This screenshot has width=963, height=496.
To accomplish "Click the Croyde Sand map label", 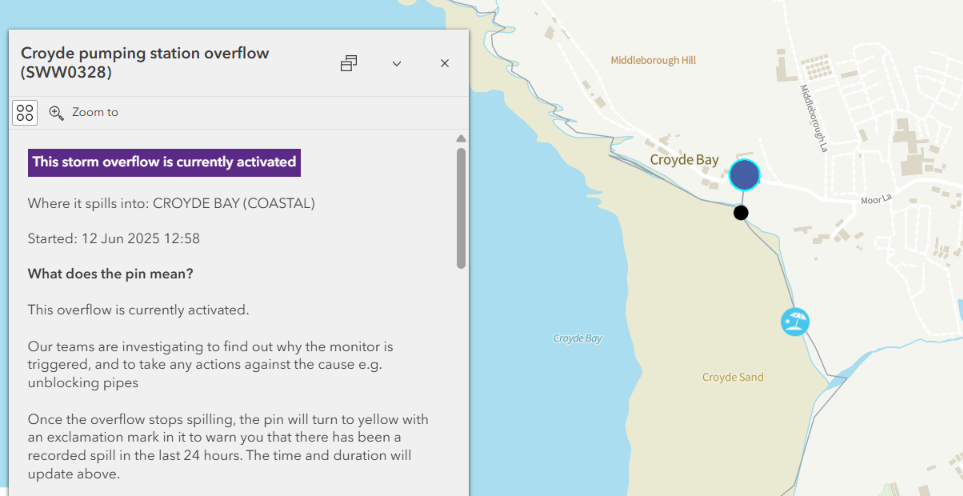I will click(733, 377).
